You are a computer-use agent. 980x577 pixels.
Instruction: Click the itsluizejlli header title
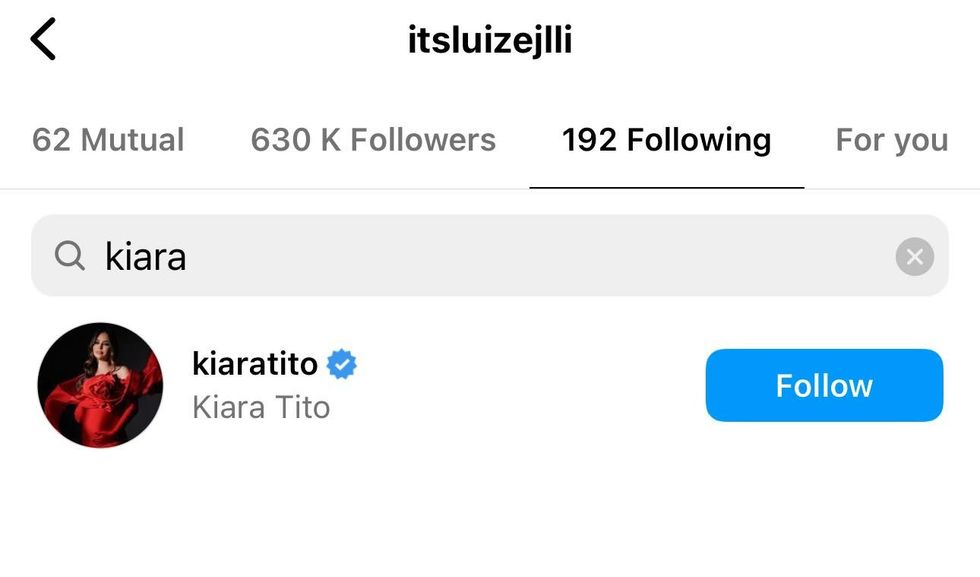[490, 40]
